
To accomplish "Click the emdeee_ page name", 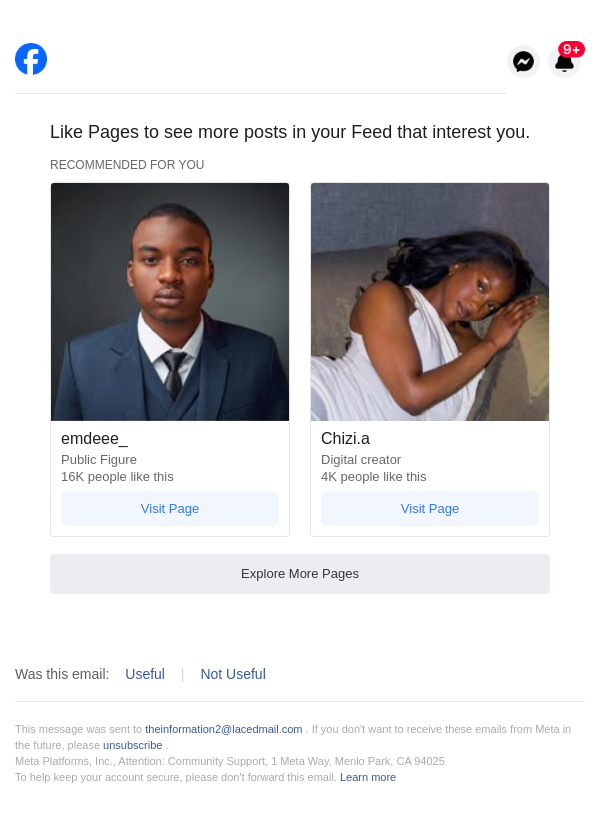I will pyautogui.click(x=94, y=438).
